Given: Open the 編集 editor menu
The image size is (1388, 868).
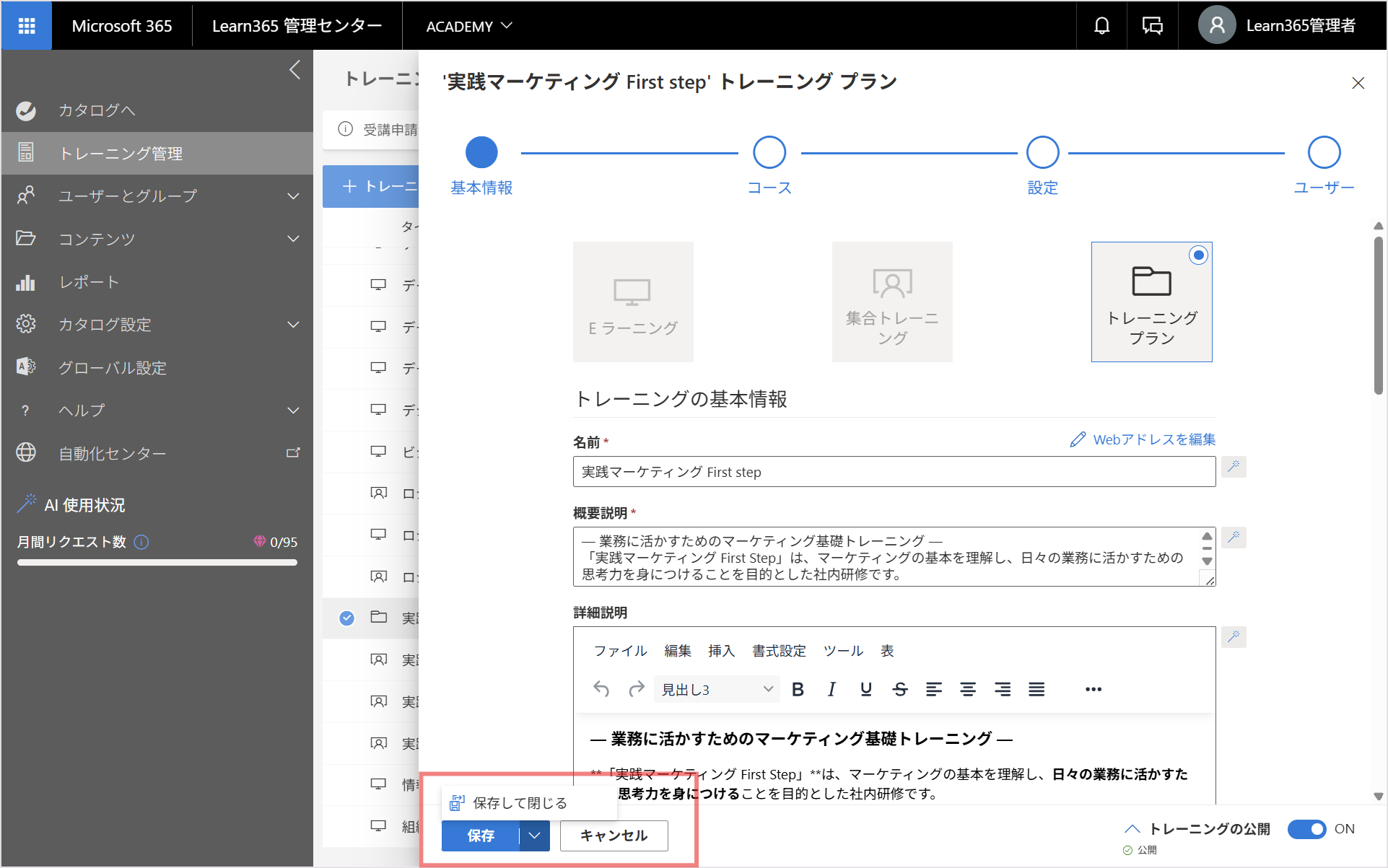Looking at the screenshot, I should coord(678,651).
